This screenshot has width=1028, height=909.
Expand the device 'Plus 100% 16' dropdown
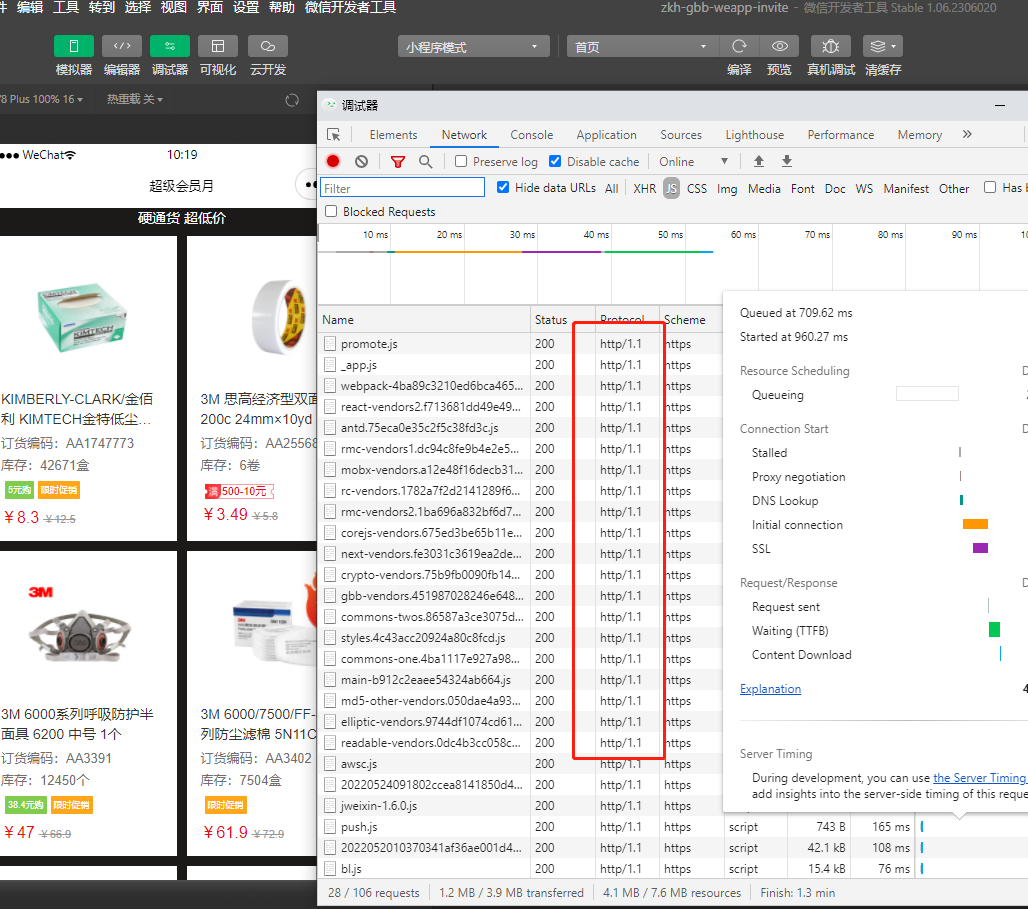[x=42, y=99]
